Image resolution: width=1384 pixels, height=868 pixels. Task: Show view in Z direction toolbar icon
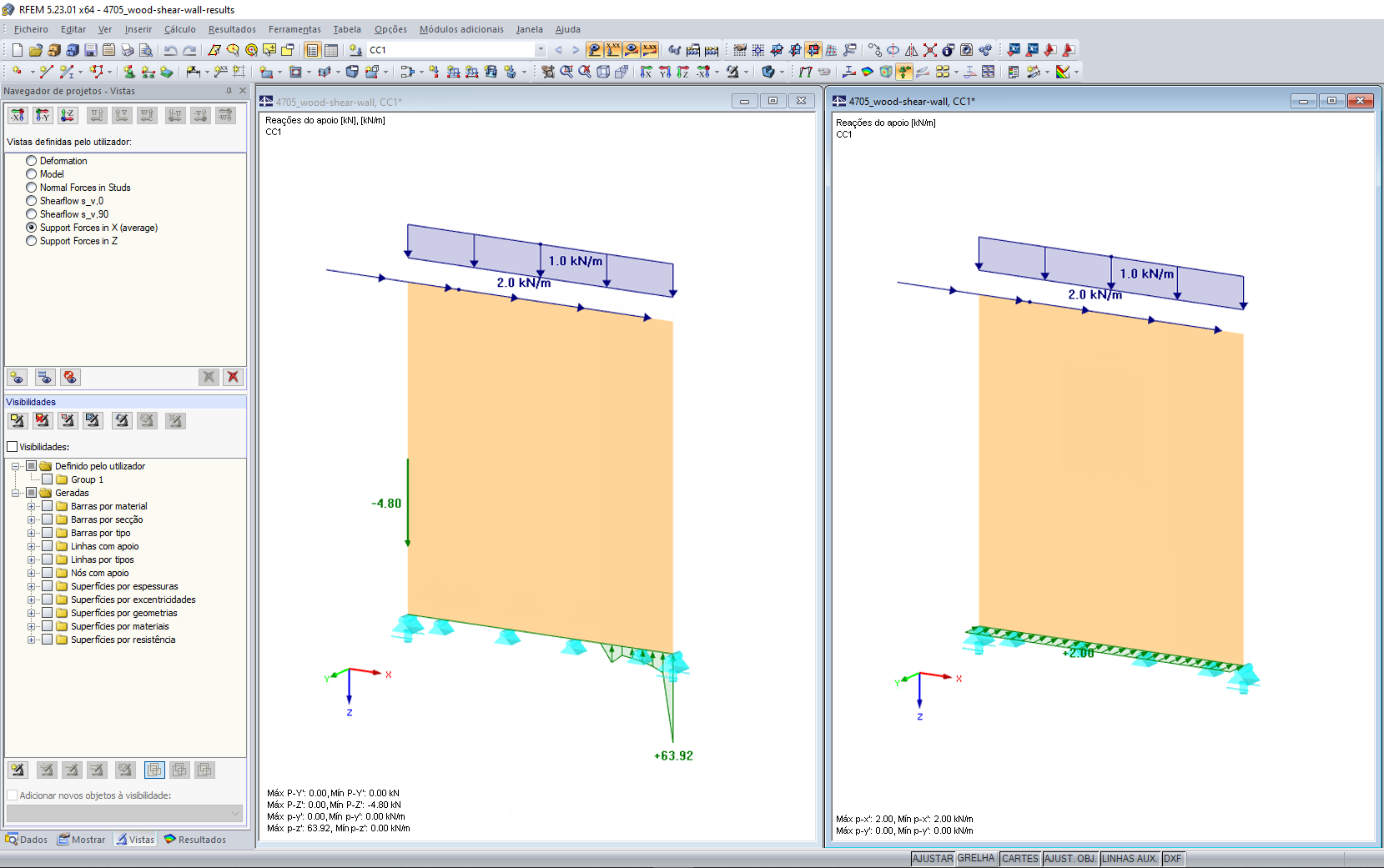[x=683, y=72]
